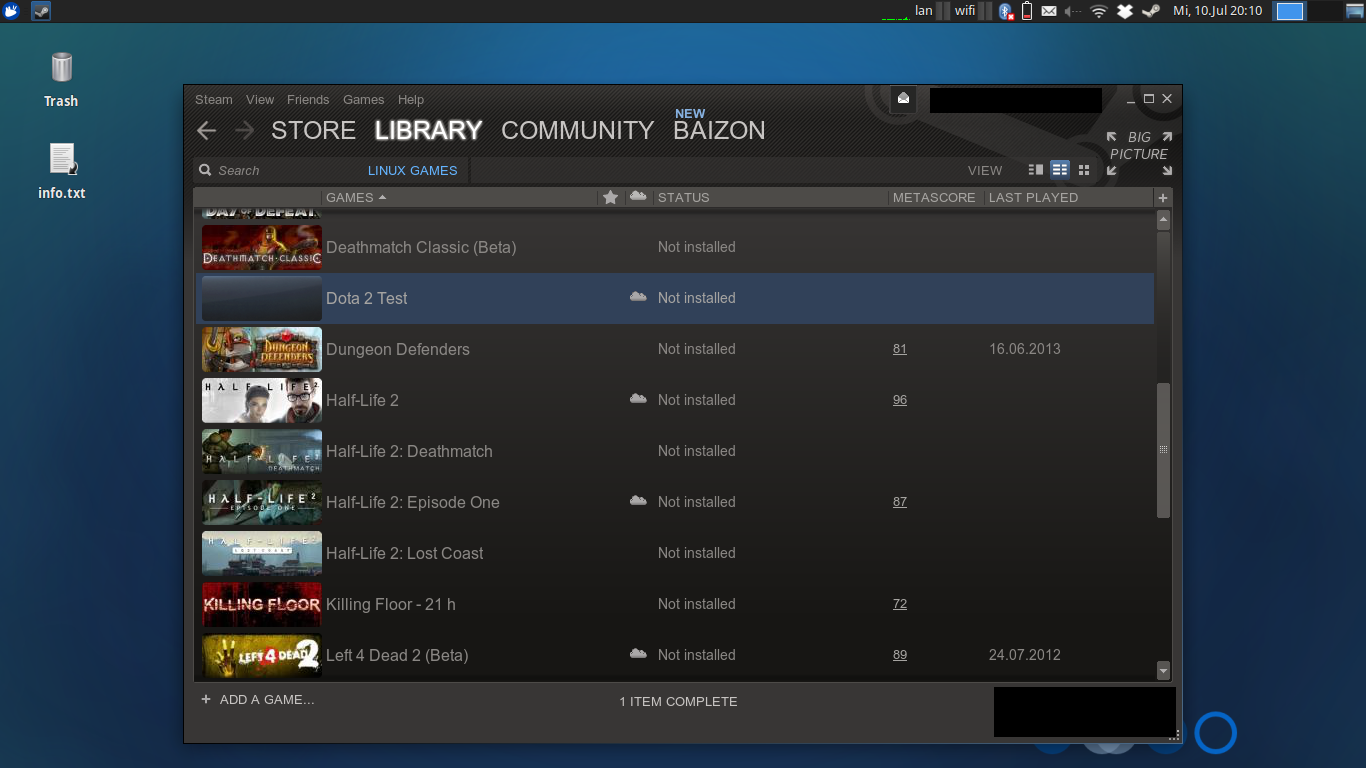Go to the COMMUNITY tab
The width and height of the screenshot is (1366, 768).
pos(577,131)
